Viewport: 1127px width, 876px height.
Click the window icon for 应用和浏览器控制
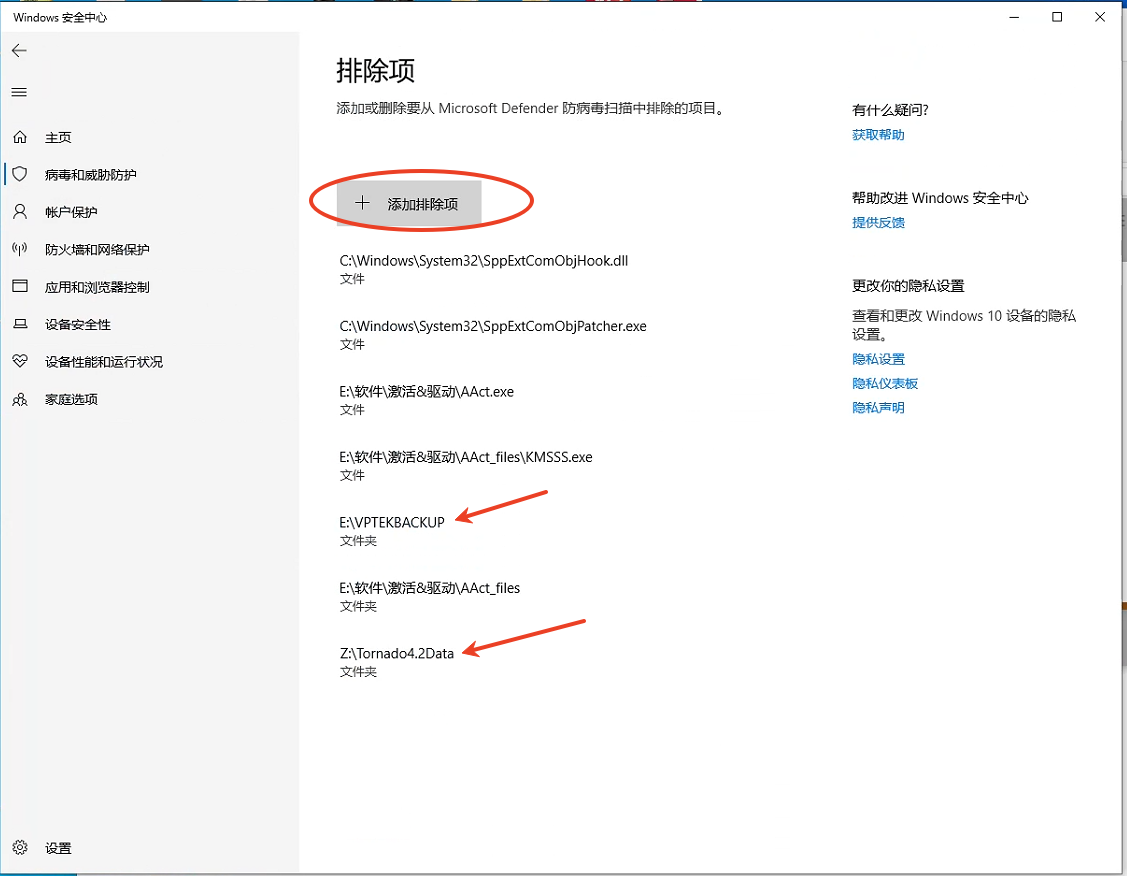point(20,286)
